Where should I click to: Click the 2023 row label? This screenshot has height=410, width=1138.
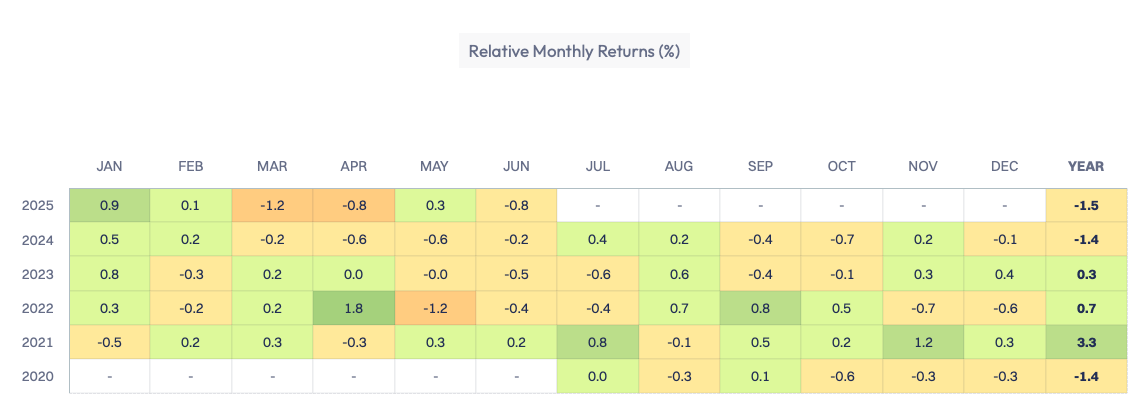[36, 274]
